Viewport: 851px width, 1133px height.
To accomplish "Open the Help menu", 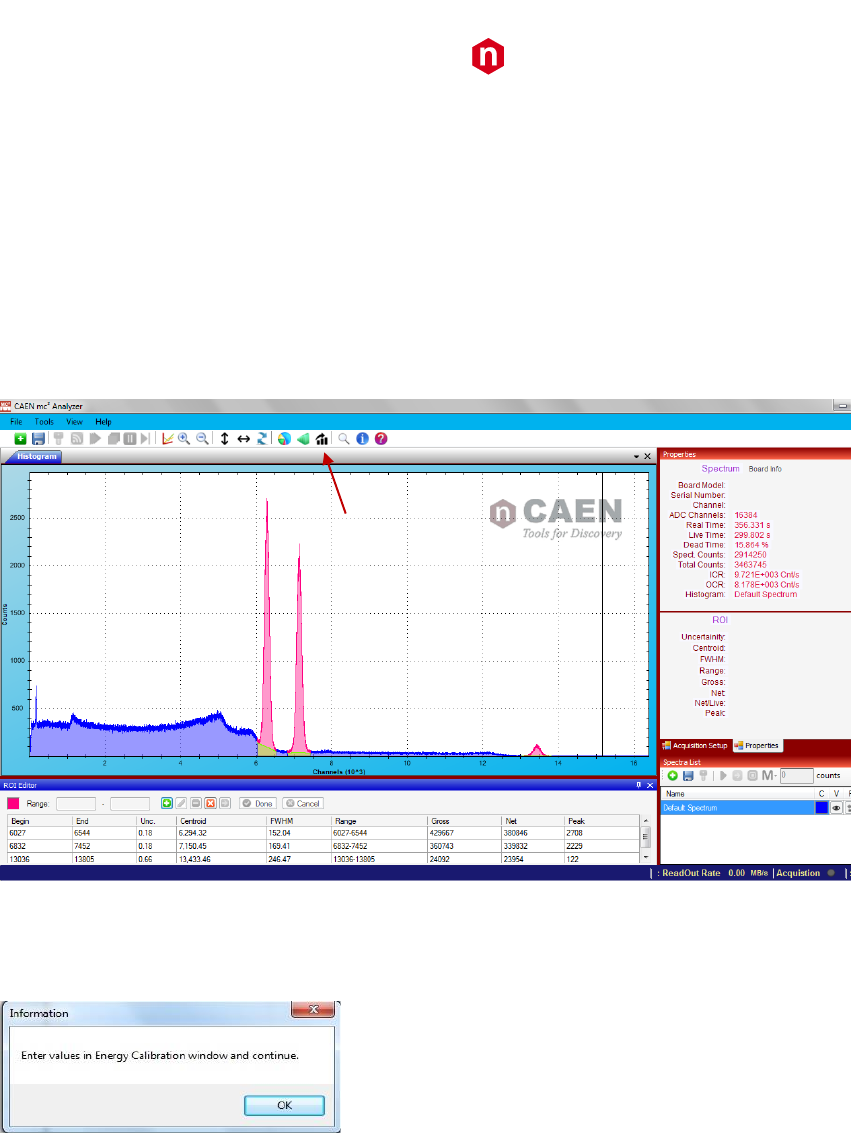I will click(103, 422).
